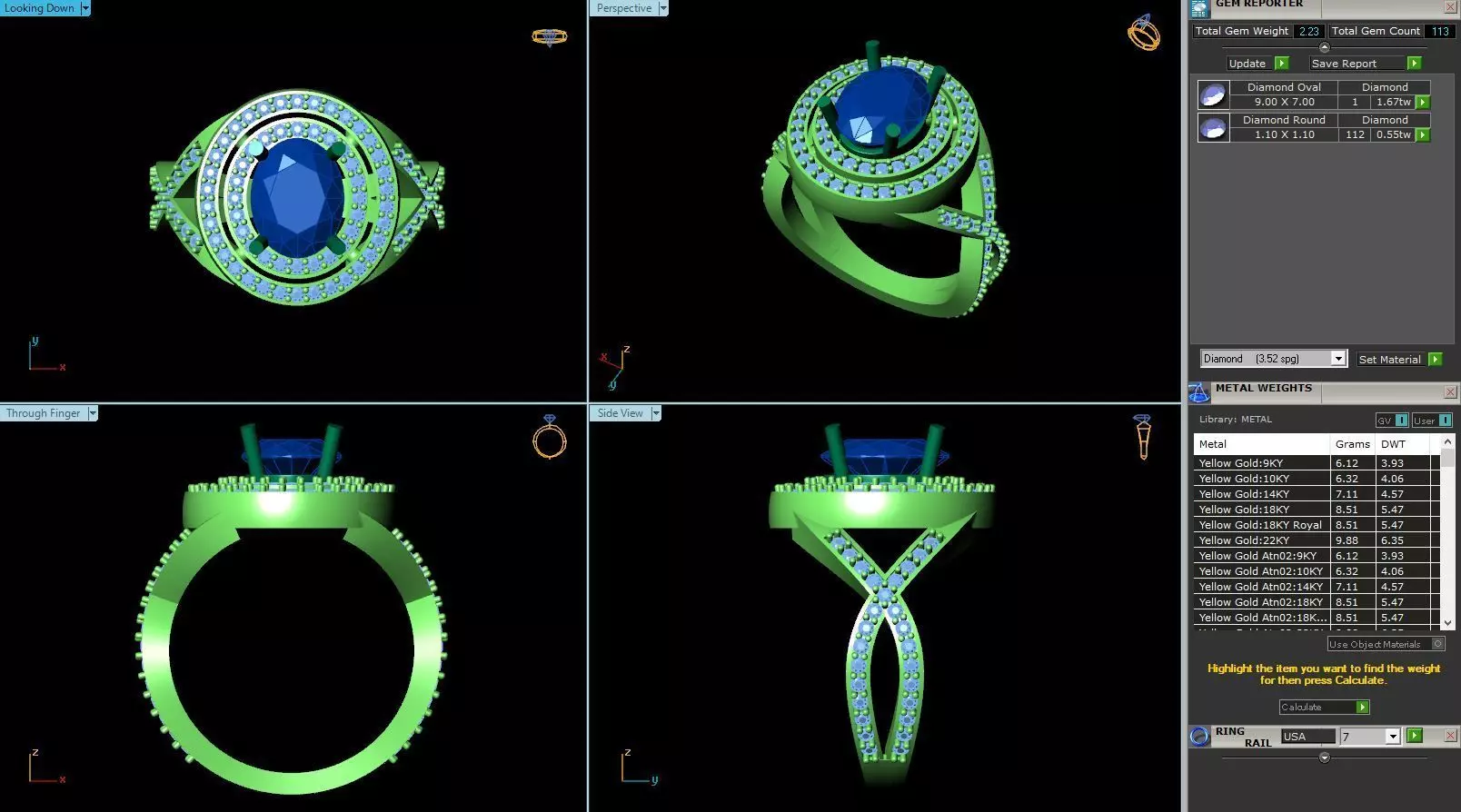
Task: Click the Diamond Round gem thumbnail
Action: pyautogui.click(x=1213, y=127)
